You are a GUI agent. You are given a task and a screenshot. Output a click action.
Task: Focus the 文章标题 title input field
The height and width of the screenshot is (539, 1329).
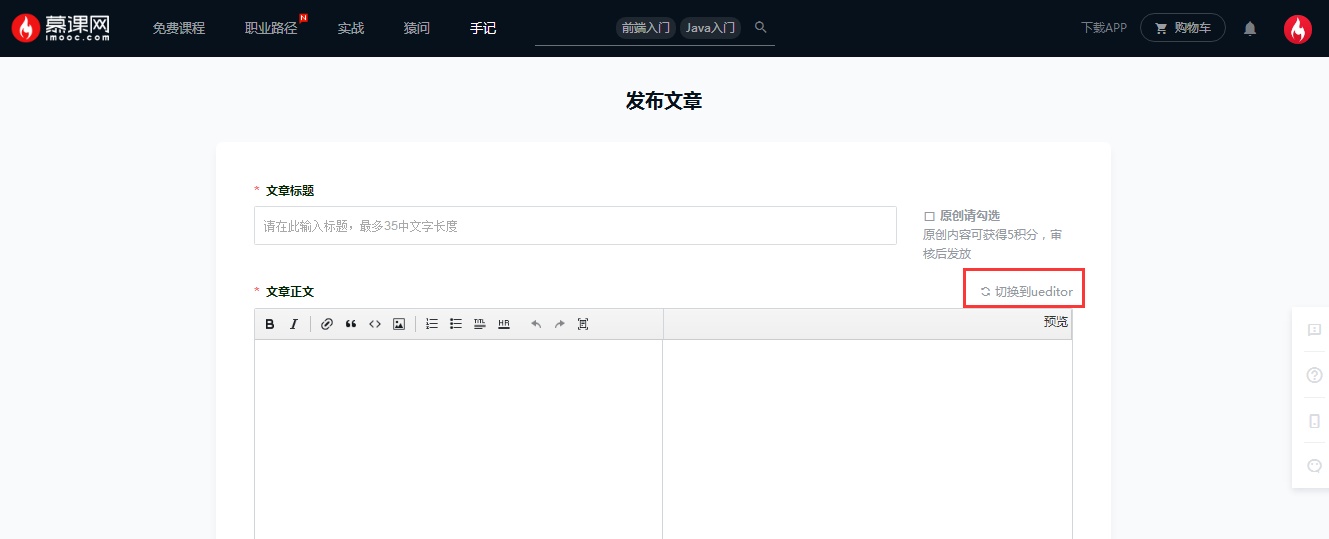tap(575, 226)
